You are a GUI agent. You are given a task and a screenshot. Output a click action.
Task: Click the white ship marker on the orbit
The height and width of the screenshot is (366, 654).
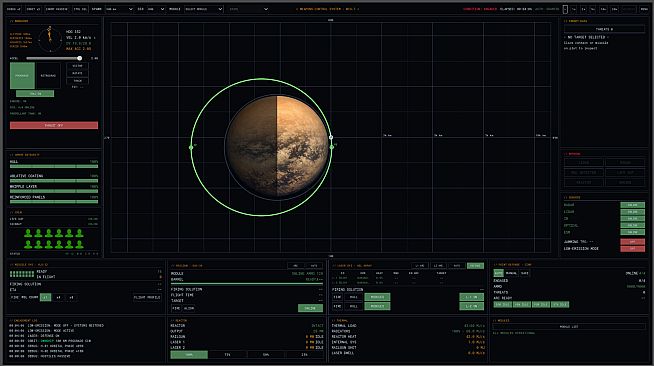[x=331, y=137]
